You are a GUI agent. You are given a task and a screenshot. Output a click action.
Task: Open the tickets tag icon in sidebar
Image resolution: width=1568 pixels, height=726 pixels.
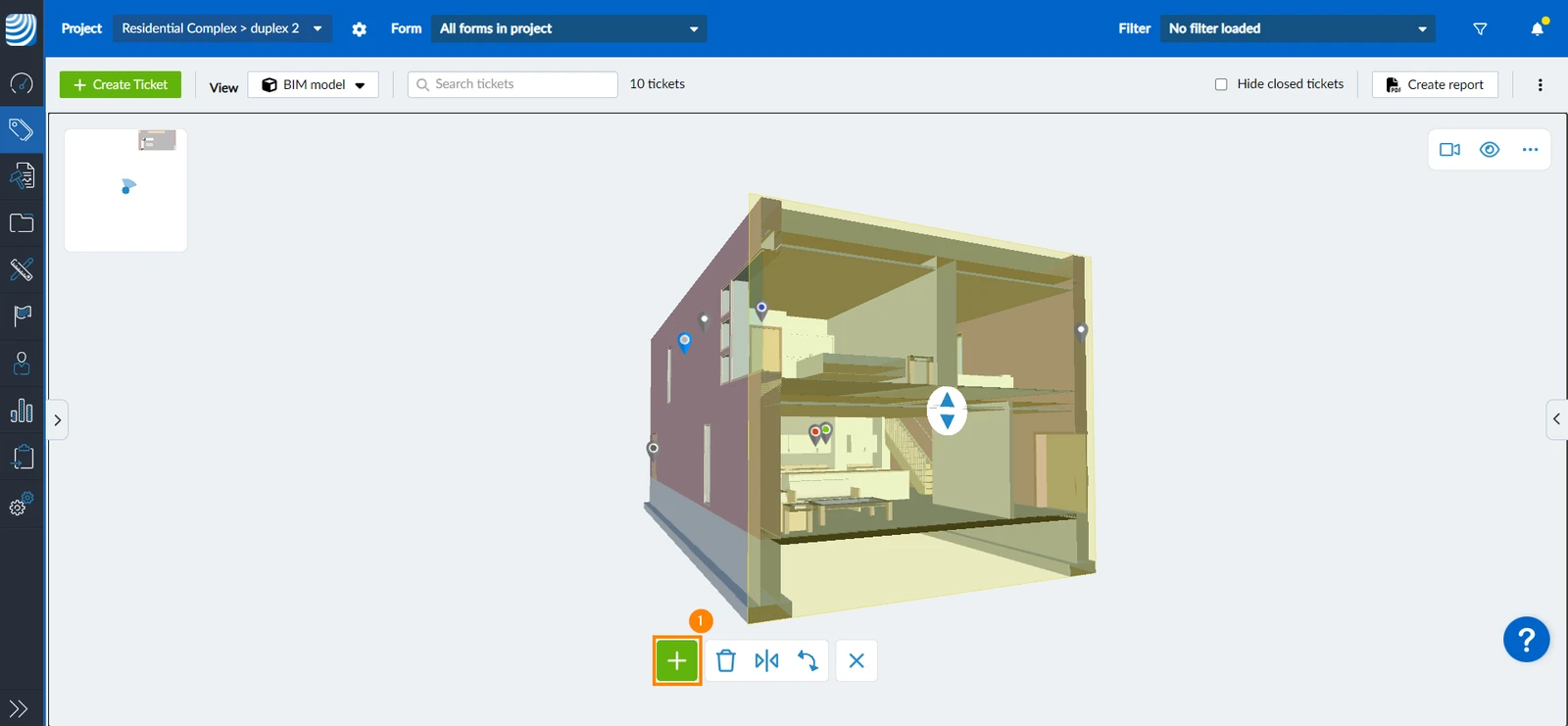[x=22, y=129]
